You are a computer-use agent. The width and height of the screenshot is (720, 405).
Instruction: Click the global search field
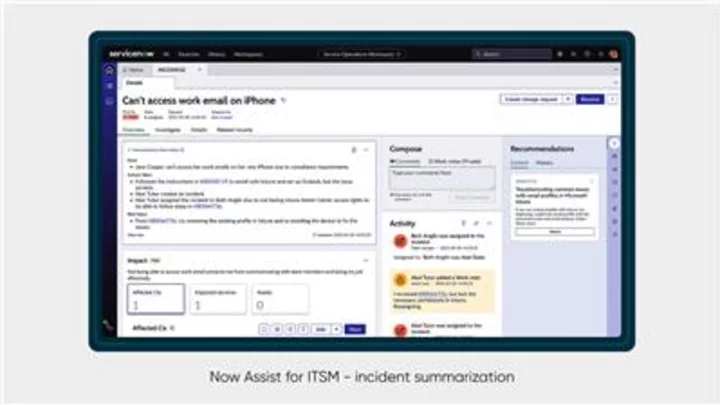[512, 54]
